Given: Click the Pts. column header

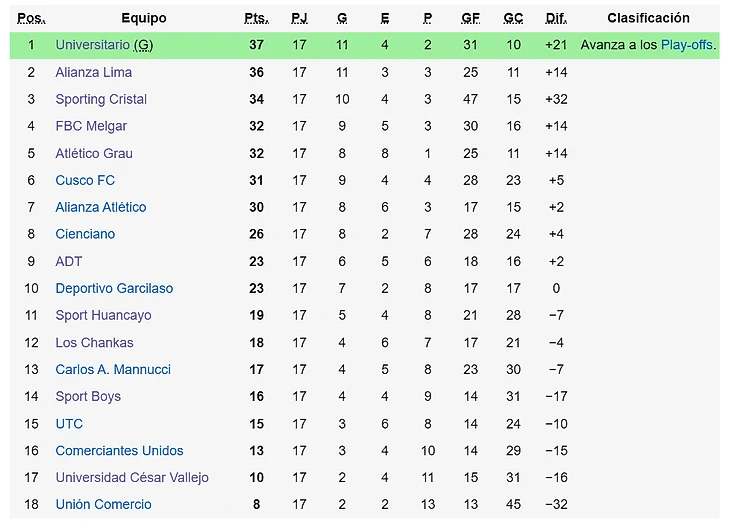Looking at the screenshot, I should point(256,18).
